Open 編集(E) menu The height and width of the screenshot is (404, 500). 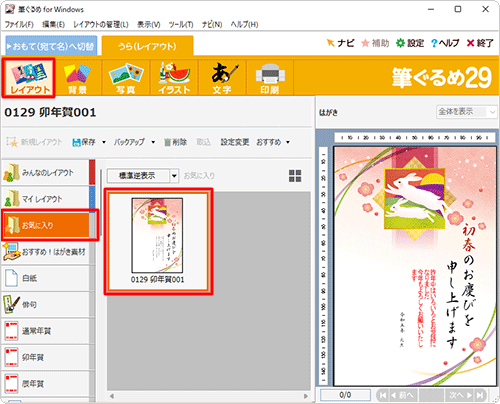[x=53, y=25]
